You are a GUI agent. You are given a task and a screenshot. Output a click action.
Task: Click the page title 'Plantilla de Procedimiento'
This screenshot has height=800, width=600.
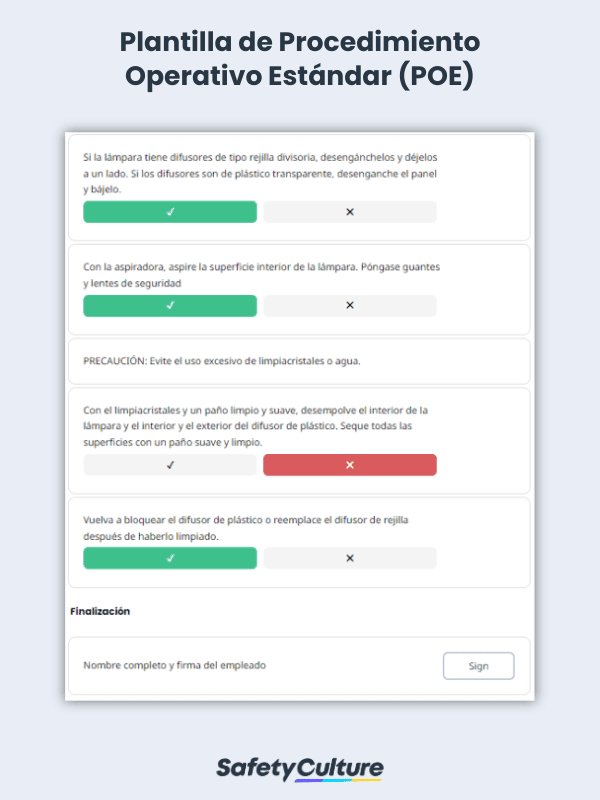(x=300, y=44)
